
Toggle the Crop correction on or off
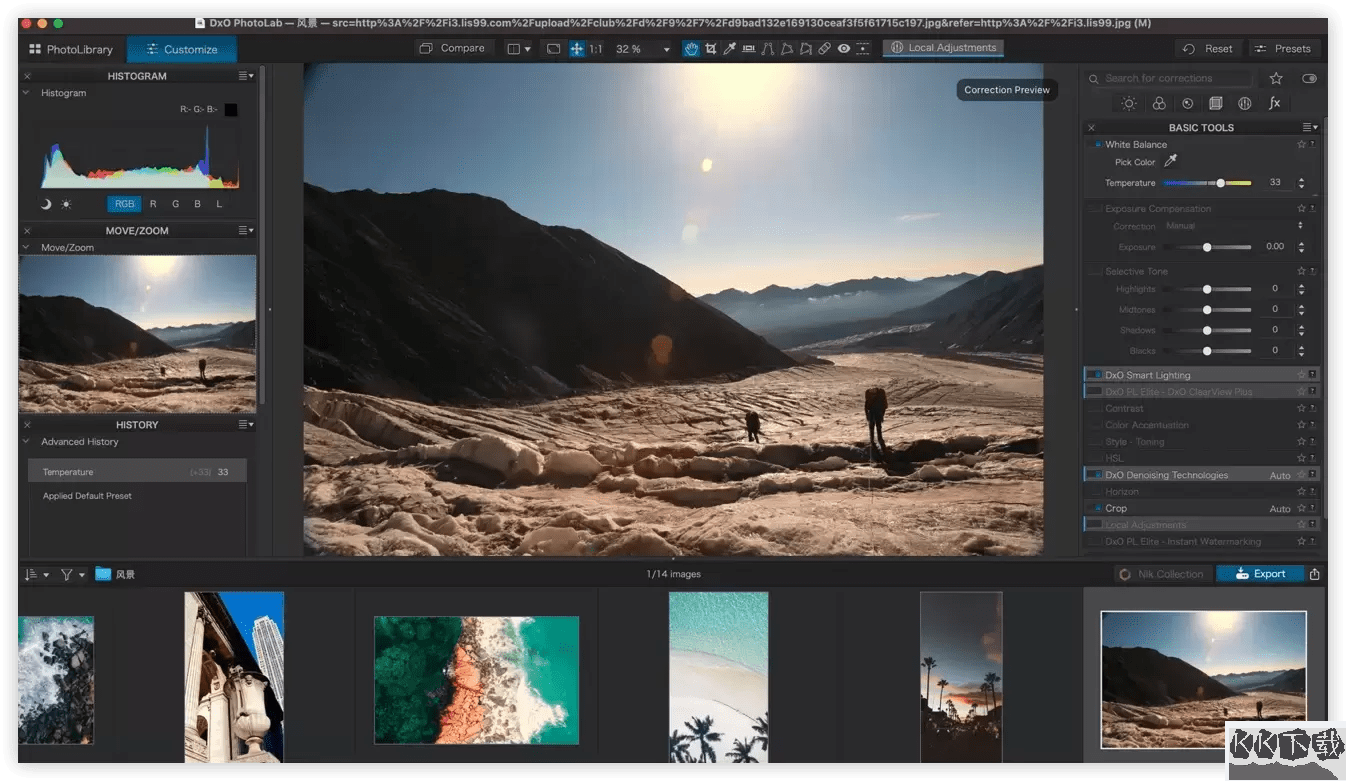[1097, 508]
